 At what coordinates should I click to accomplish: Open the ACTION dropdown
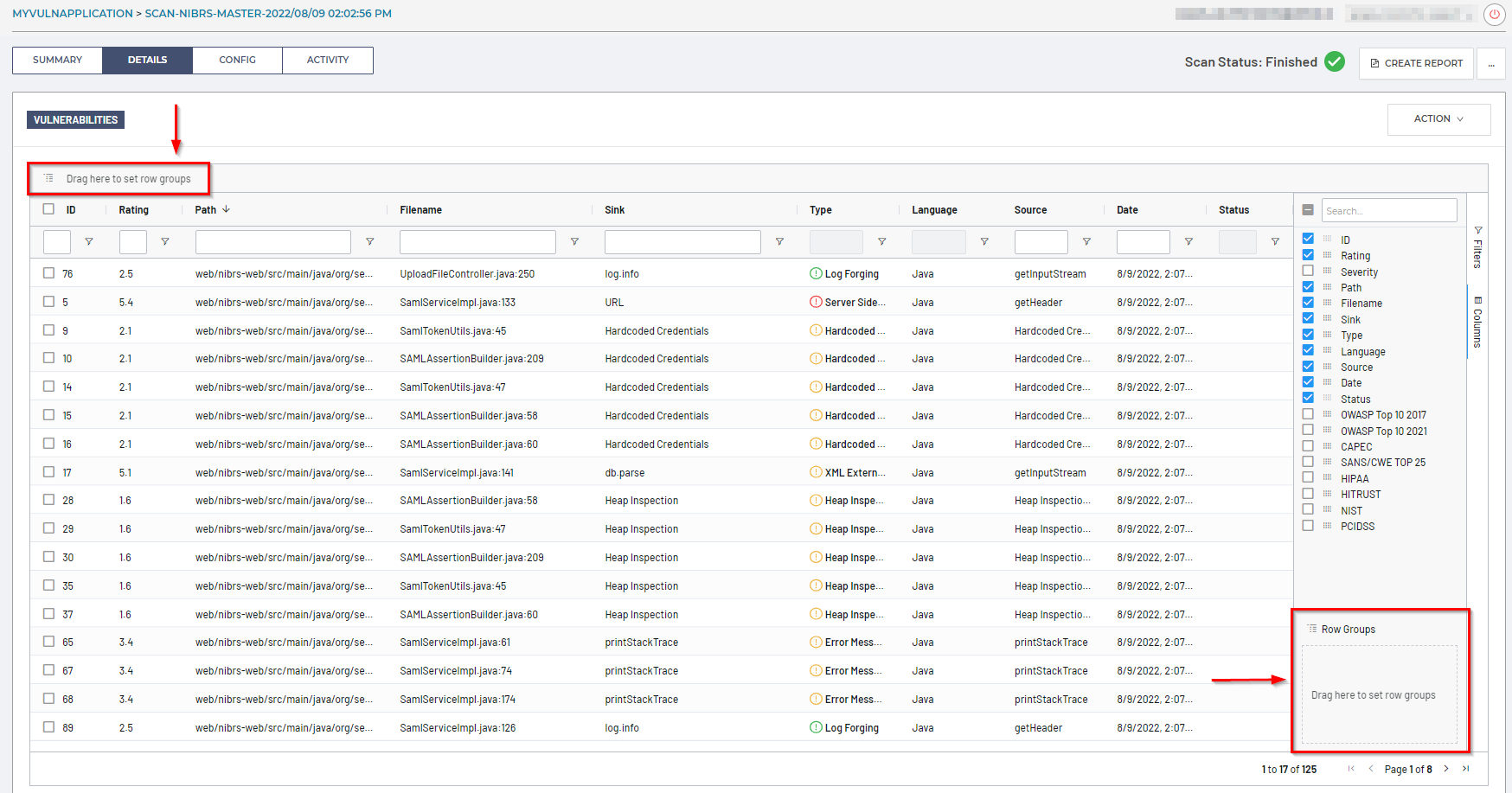[1438, 119]
